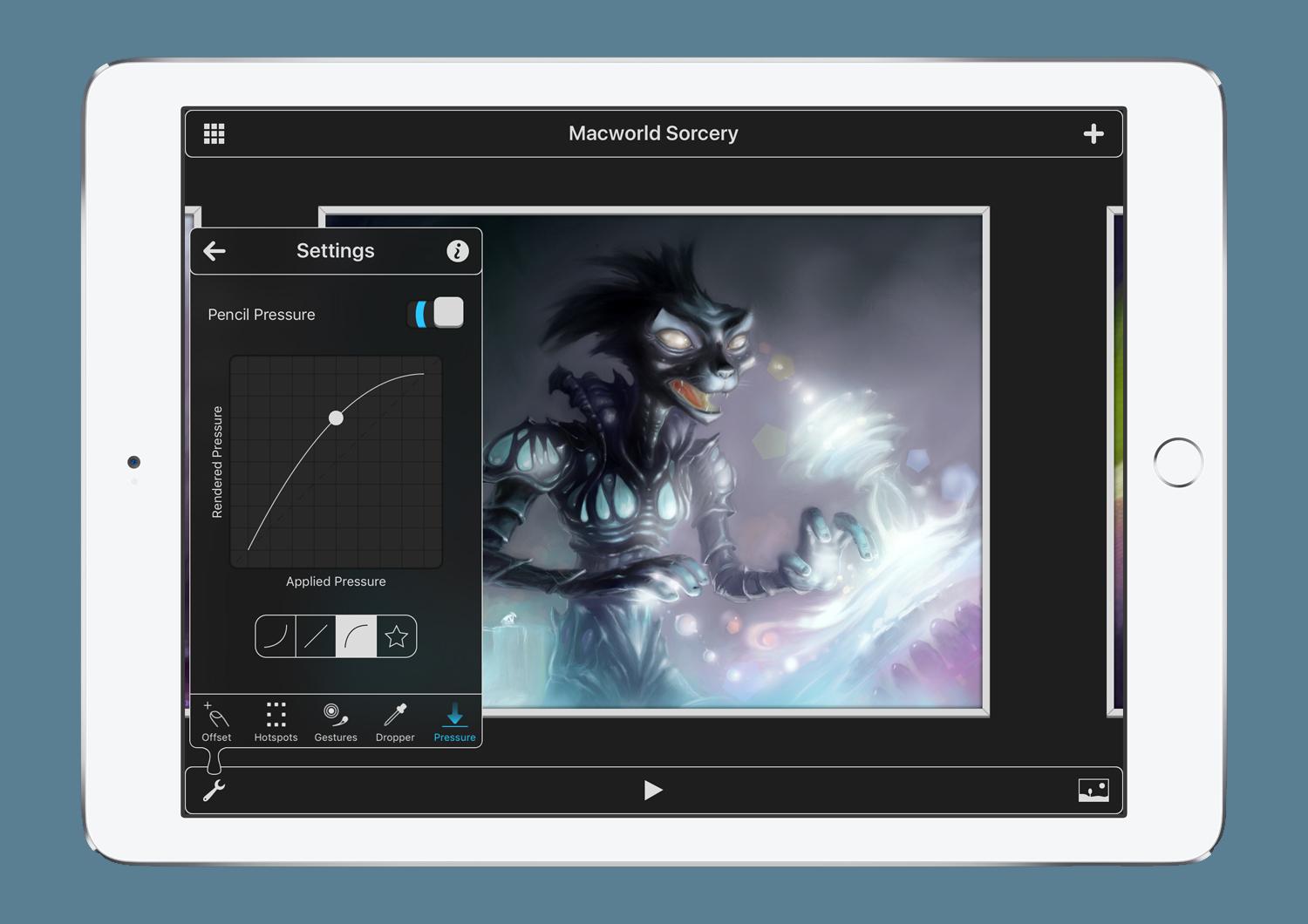1308x924 pixels.
Task: Switch to the Offset tab
Action: pos(216,722)
